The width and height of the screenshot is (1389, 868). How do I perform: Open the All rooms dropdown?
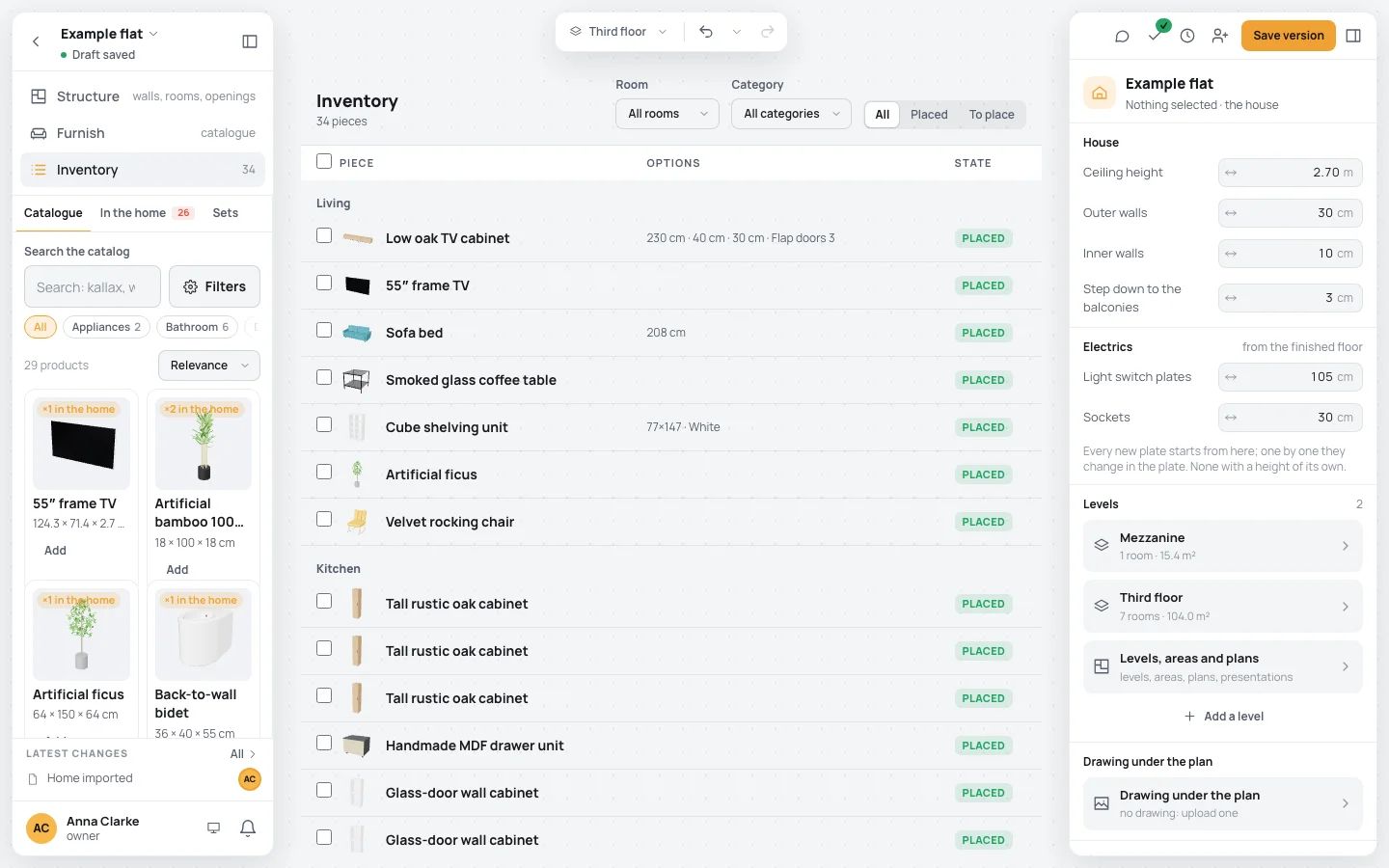coord(667,114)
